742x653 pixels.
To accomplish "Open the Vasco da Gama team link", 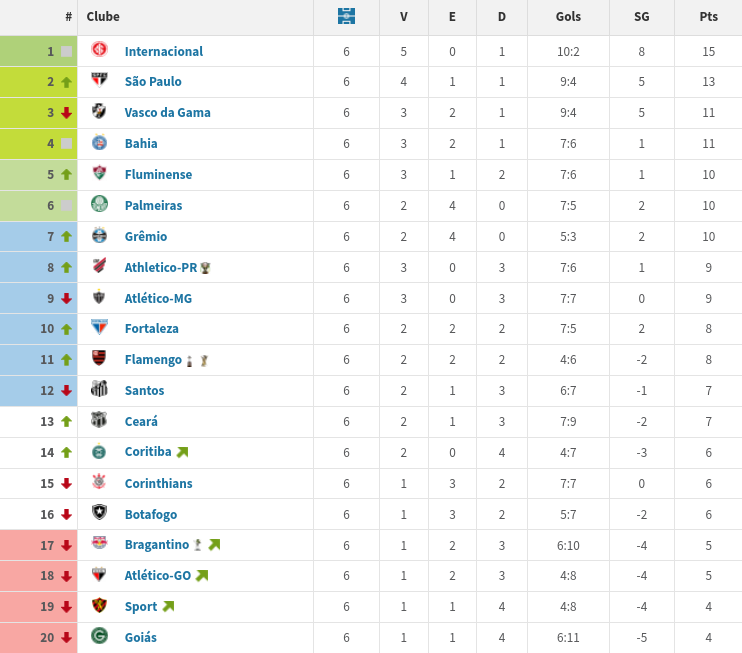I will click(x=168, y=113).
